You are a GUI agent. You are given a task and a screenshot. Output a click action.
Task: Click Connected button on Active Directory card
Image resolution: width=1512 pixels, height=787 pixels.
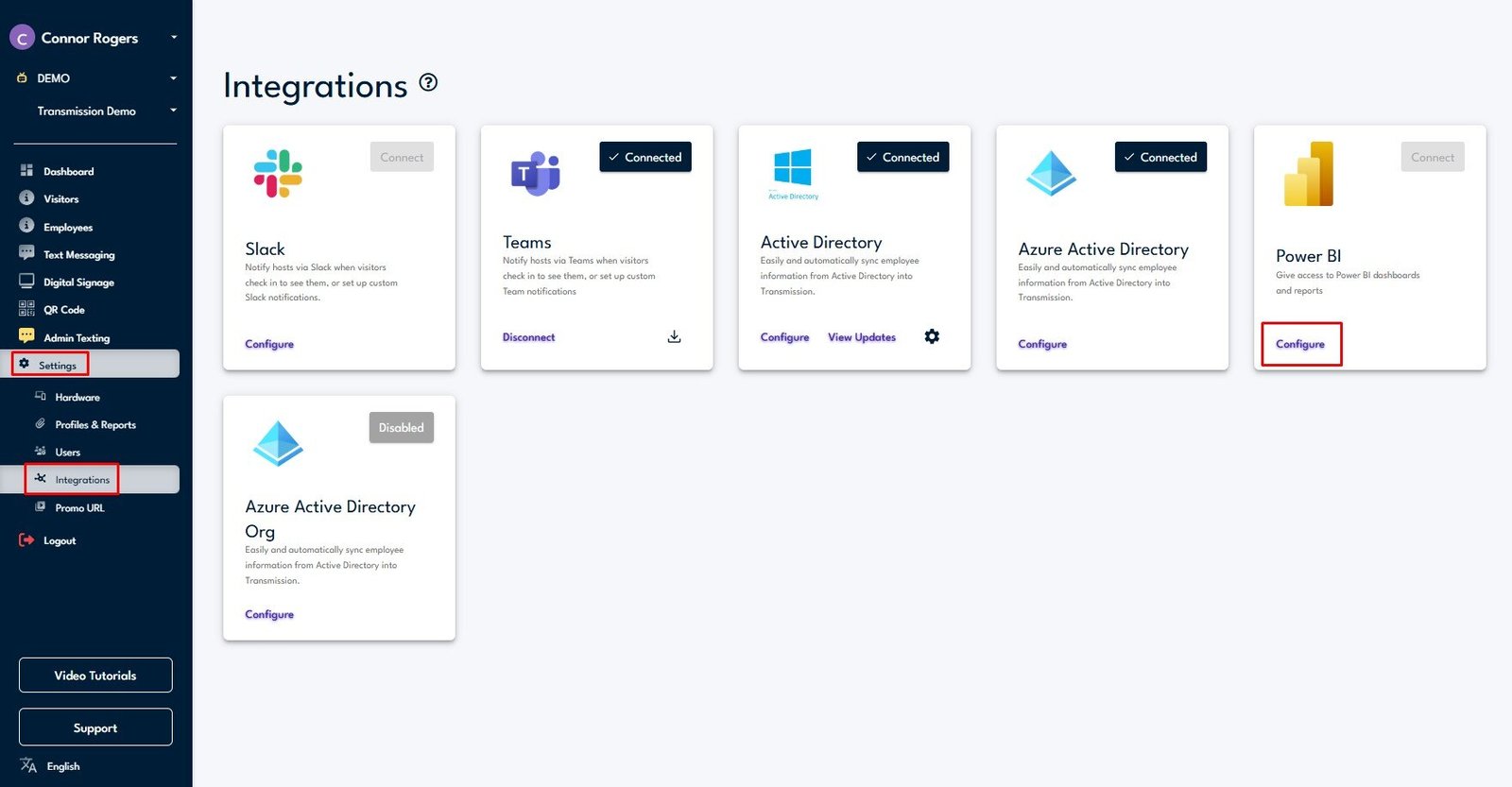click(x=903, y=157)
